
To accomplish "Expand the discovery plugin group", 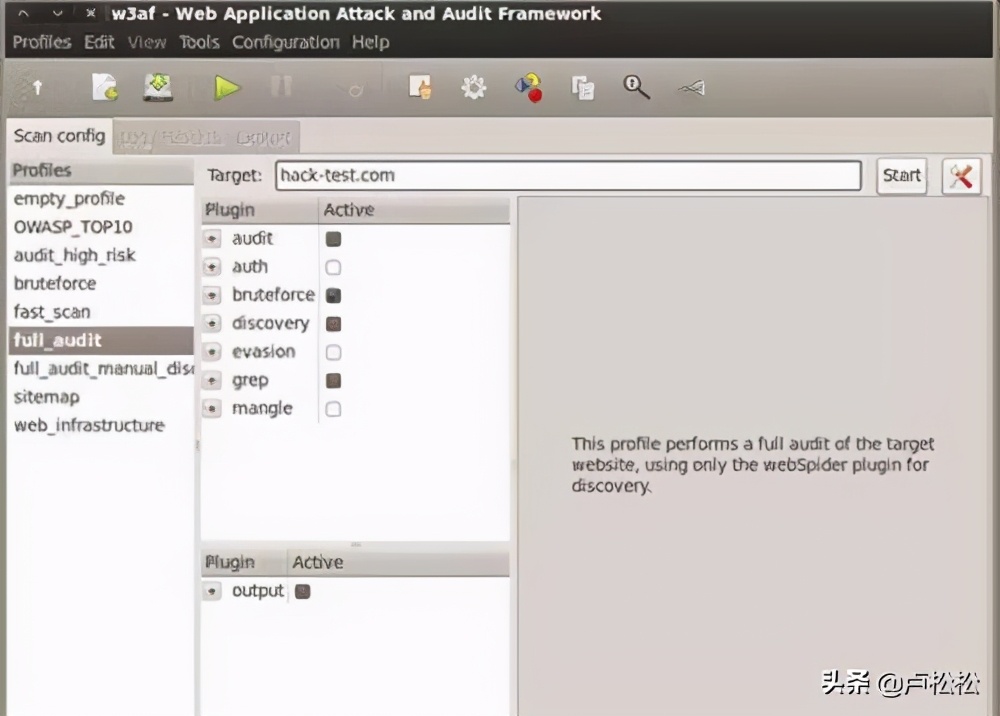I will click(x=212, y=324).
